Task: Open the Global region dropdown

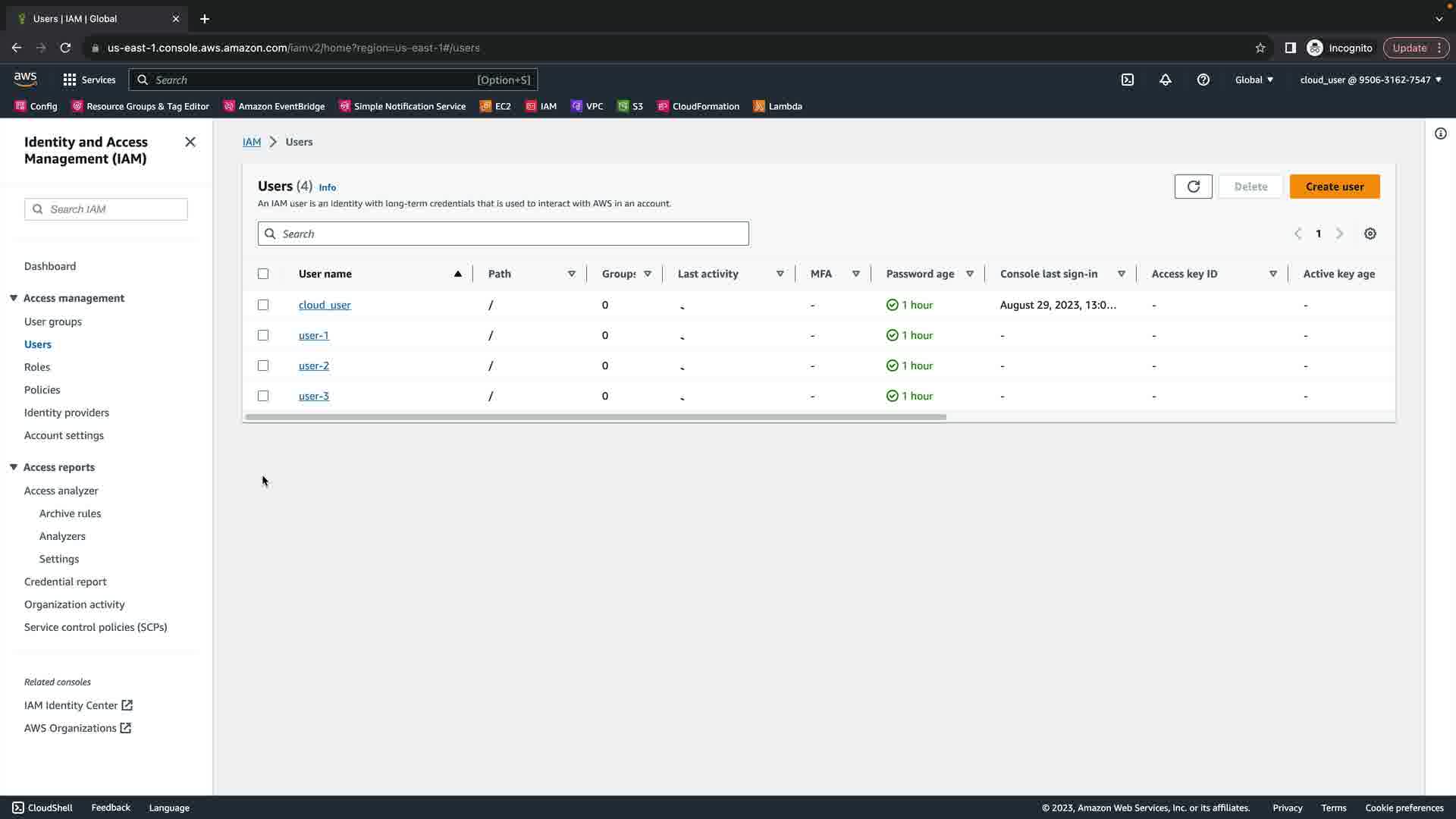Action: [1254, 80]
